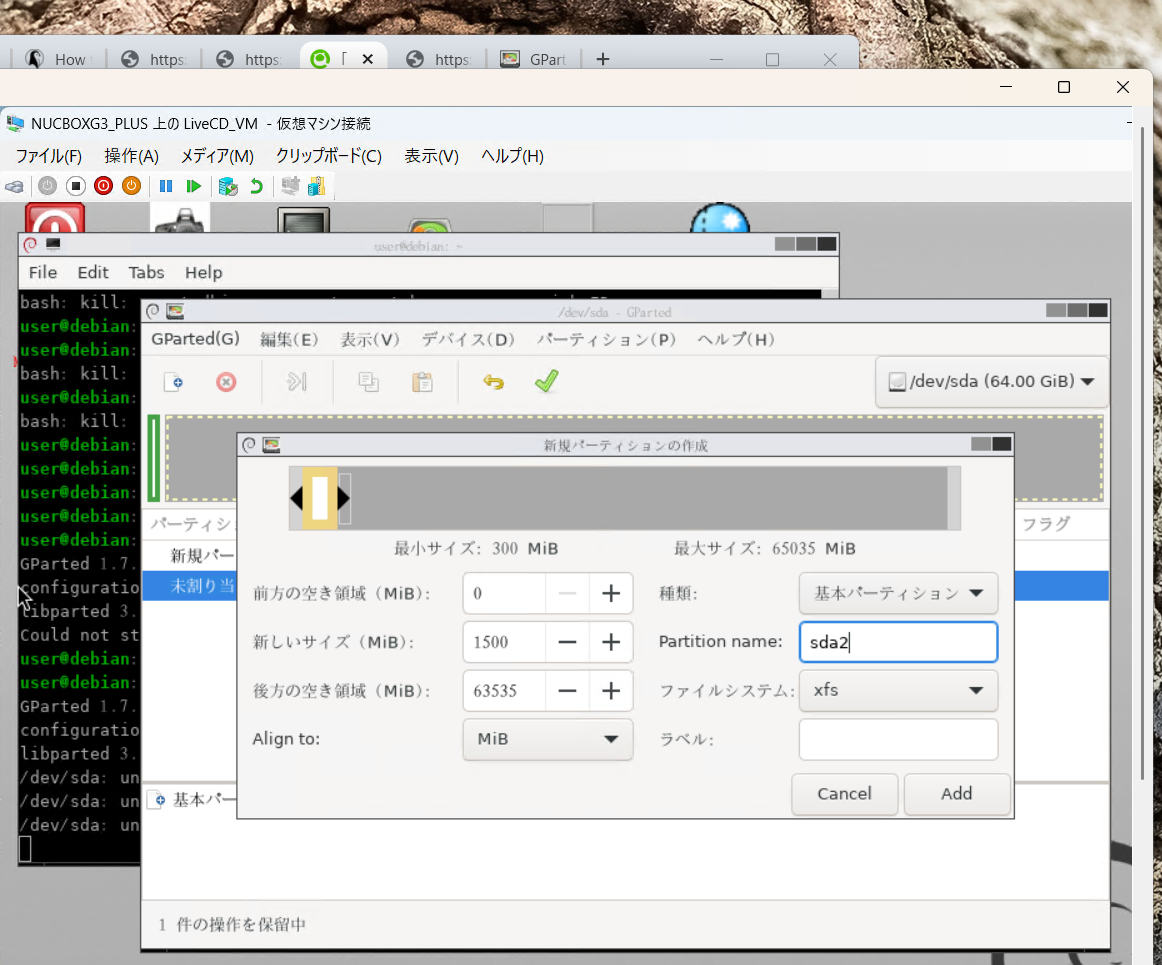Screen dimensions: 1162x965
Task: Open クリップボード(C) menu in VM connection
Action: click(329, 156)
